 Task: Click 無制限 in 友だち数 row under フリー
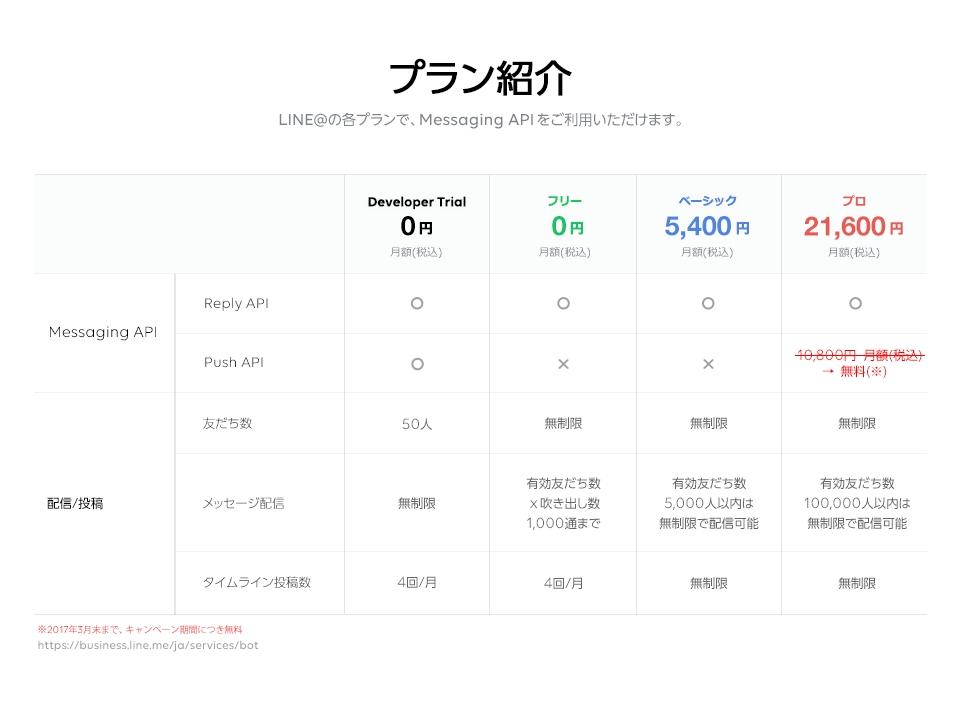pos(563,423)
